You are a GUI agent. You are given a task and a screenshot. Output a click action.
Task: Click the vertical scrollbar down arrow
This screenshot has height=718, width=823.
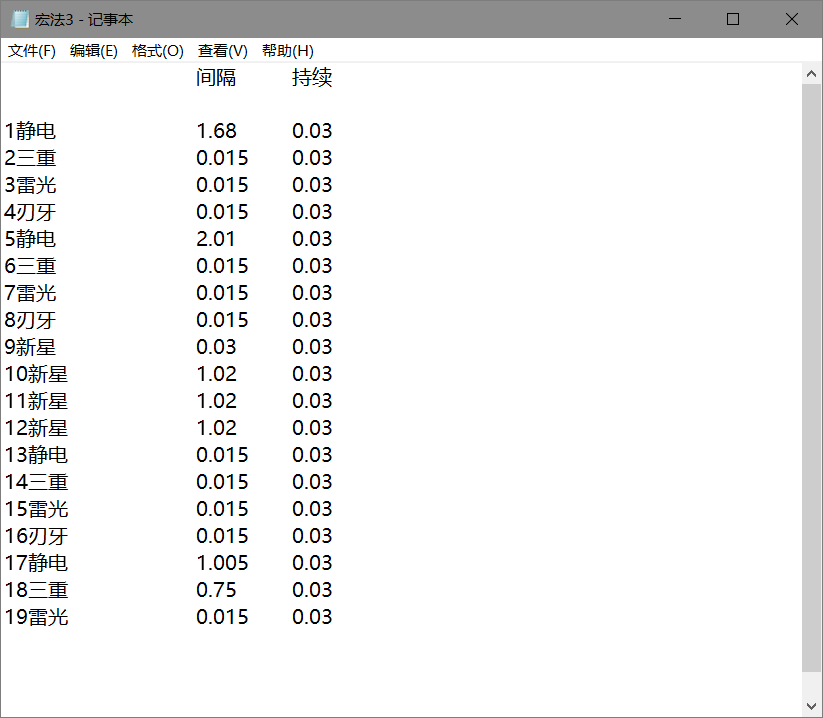[x=811, y=706]
